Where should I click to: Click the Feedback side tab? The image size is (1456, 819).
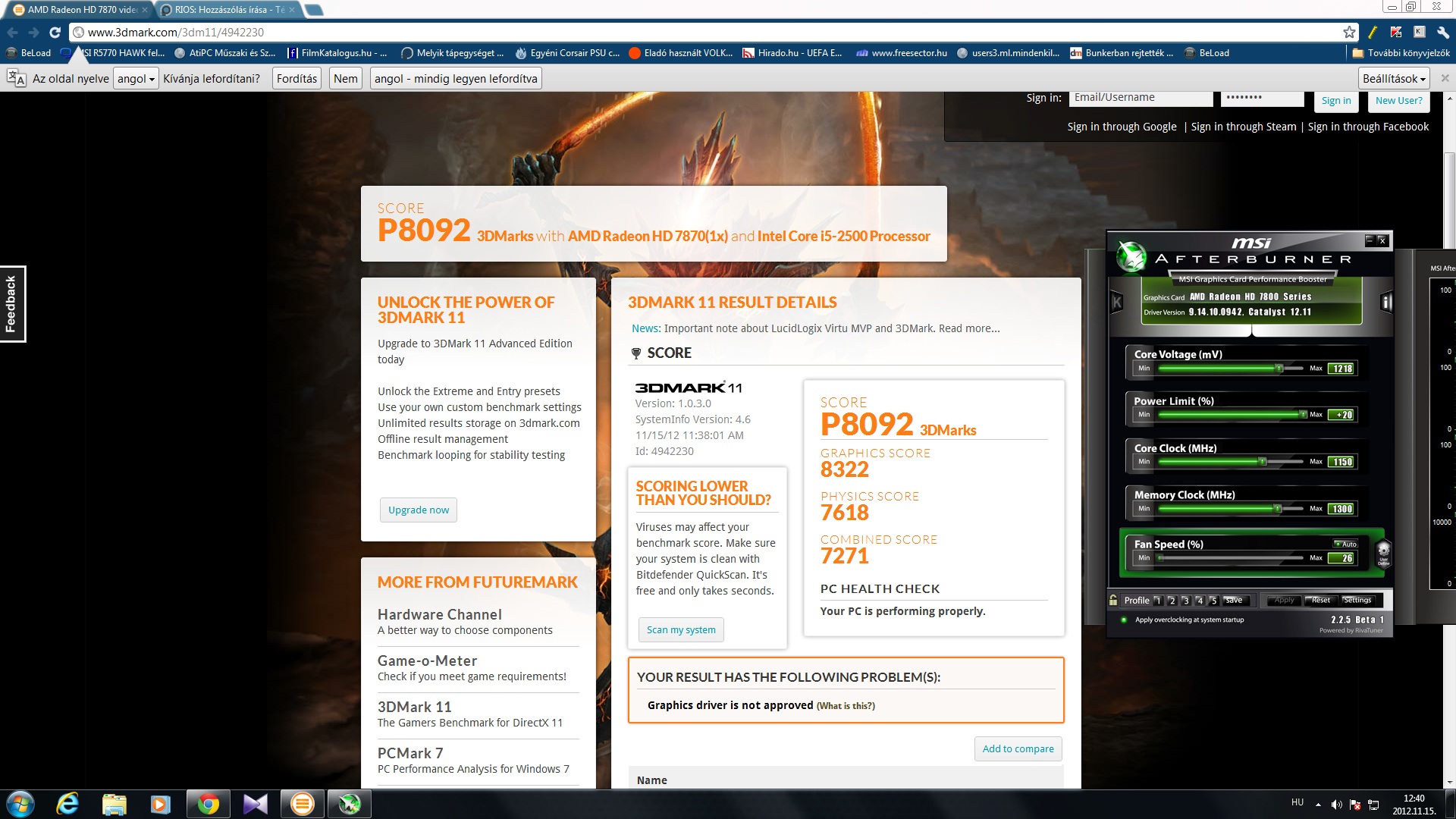(12, 303)
